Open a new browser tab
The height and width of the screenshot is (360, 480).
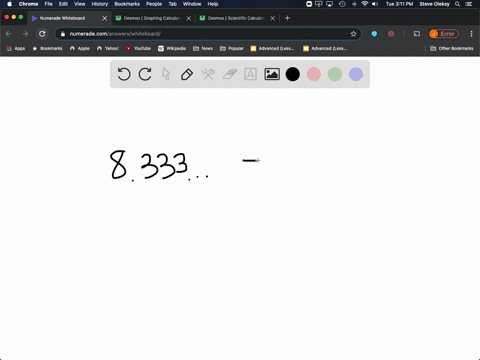point(287,18)
